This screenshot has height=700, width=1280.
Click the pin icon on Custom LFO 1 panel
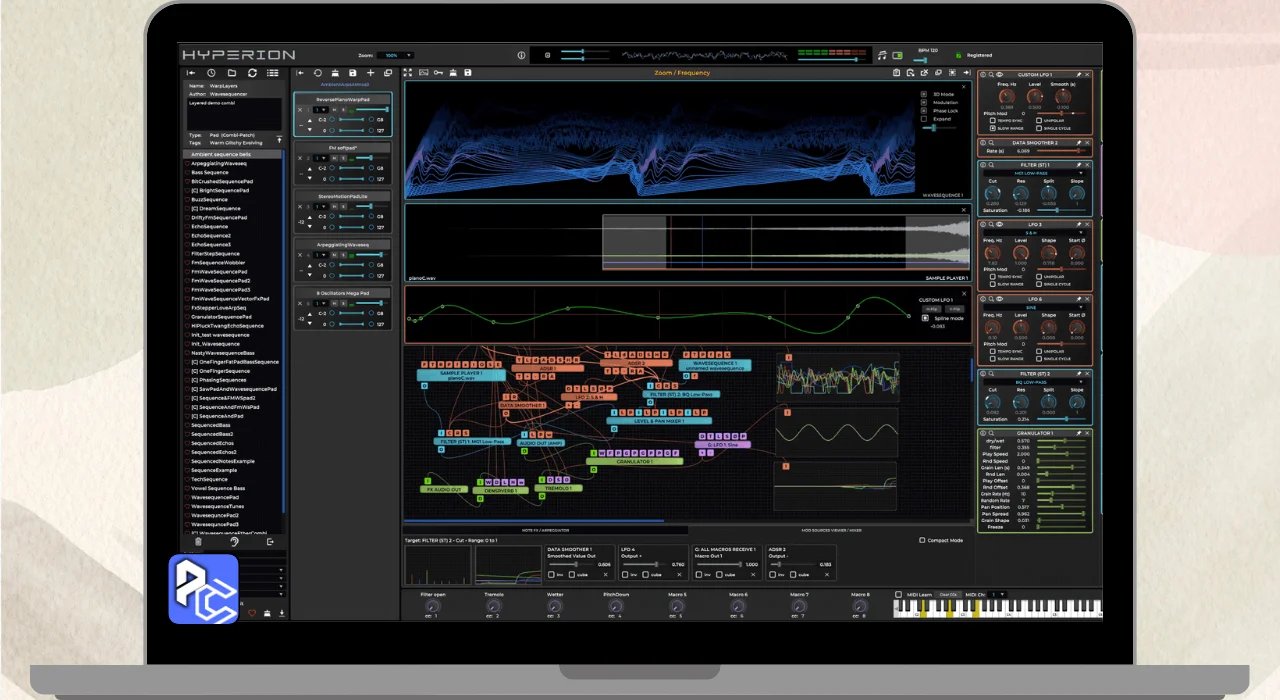[1078, 75]
